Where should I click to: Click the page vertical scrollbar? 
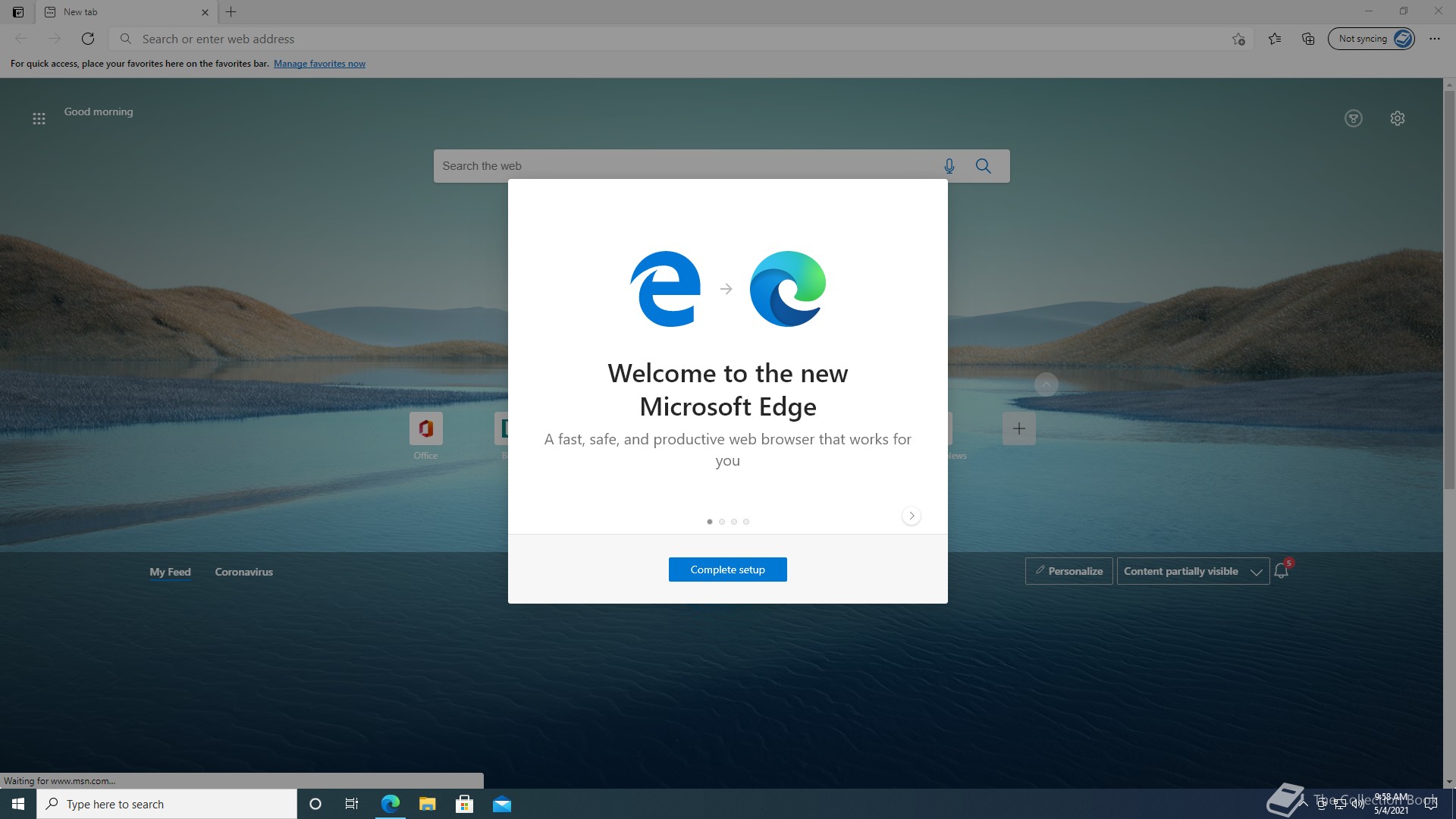1449,288
